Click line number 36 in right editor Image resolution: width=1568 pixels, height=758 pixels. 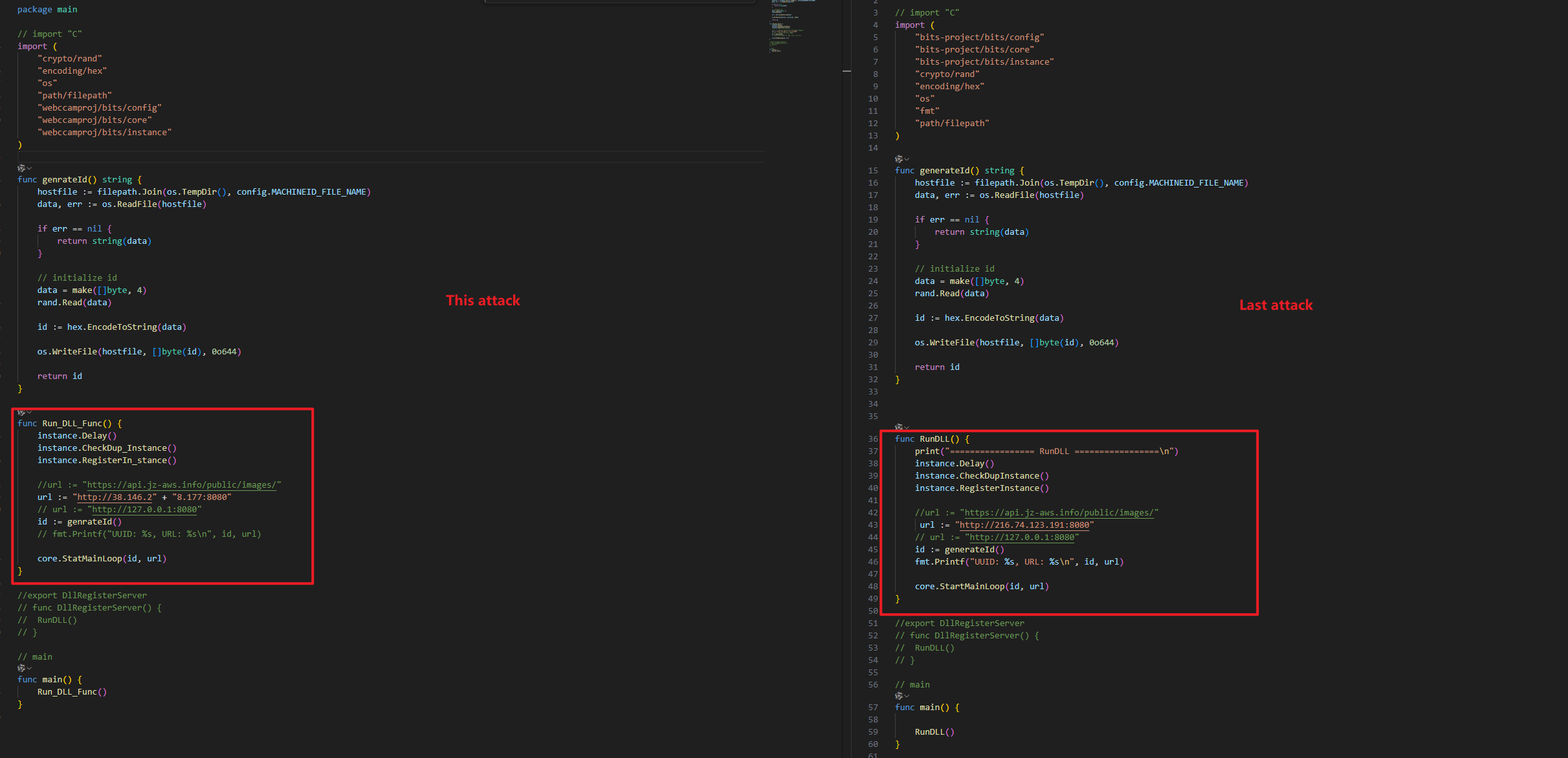tap(873, 439)
